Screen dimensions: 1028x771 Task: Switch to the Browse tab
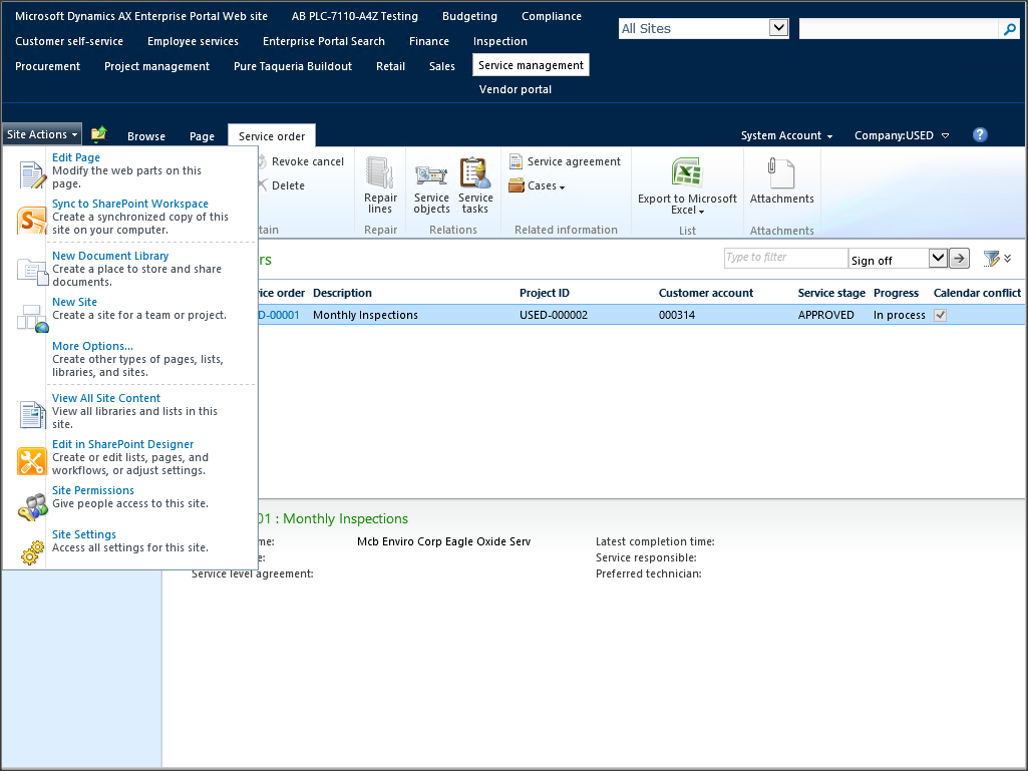pyautogui.click(x=146, y=136)
